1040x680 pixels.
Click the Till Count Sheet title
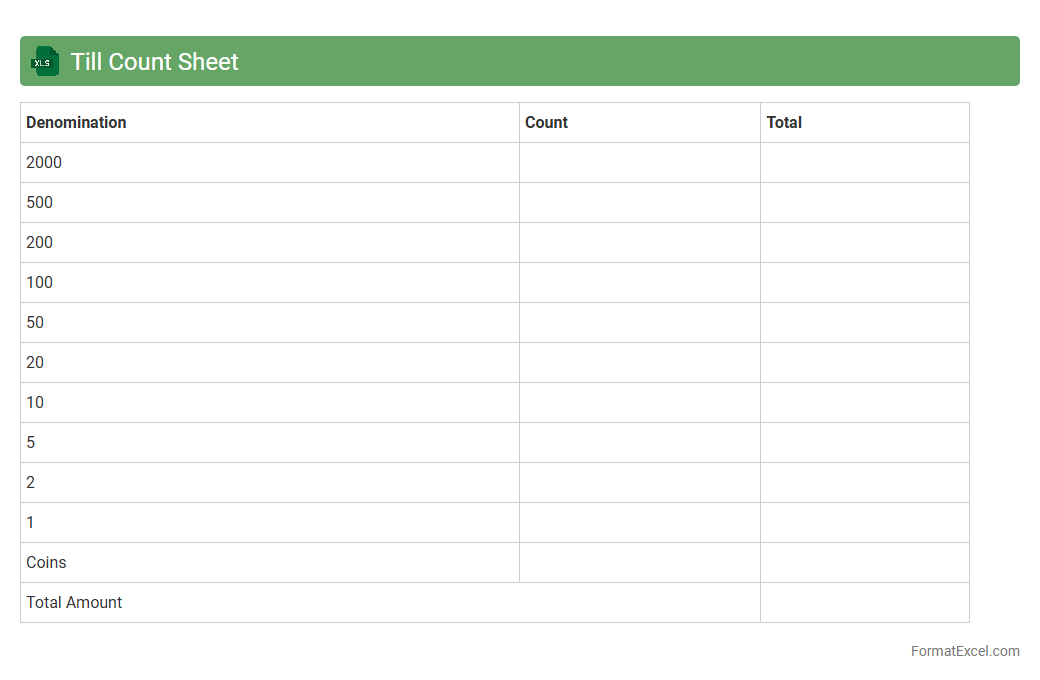(x=154, y=62)
